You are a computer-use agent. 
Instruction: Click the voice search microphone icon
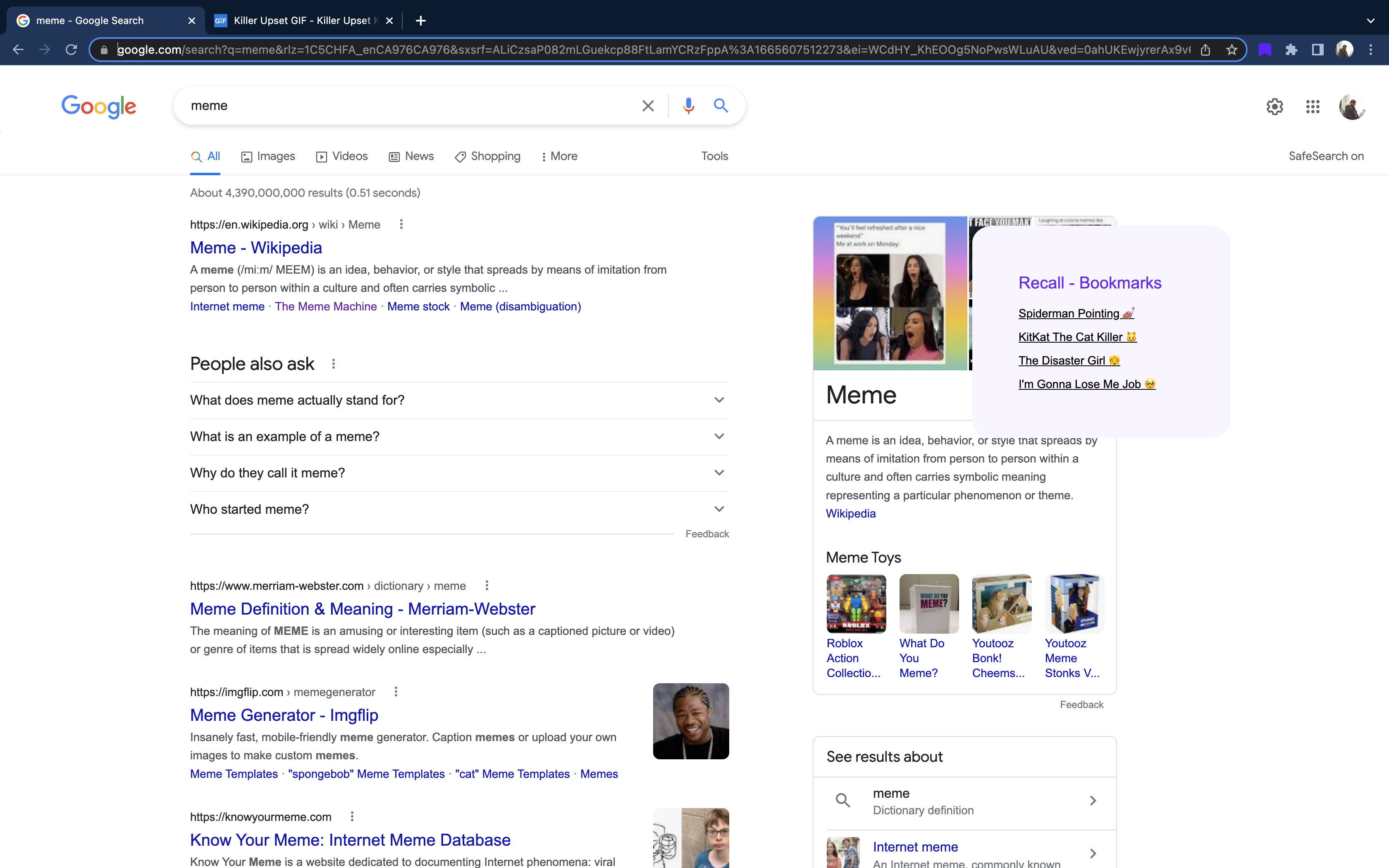pyautogui.click(x=688, y=106)
